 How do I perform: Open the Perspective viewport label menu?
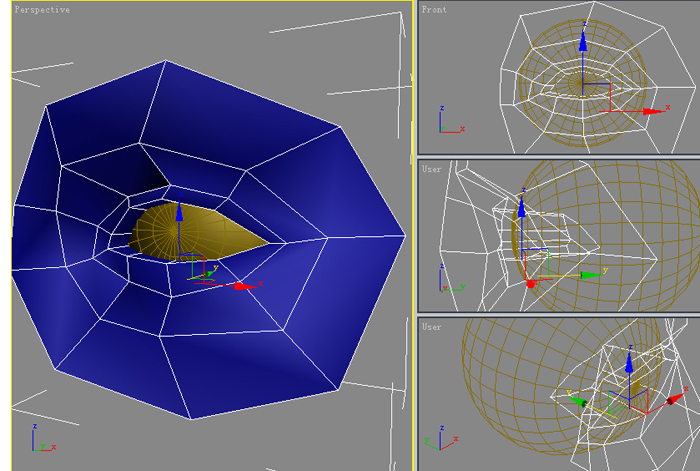(x=42, y=9)
